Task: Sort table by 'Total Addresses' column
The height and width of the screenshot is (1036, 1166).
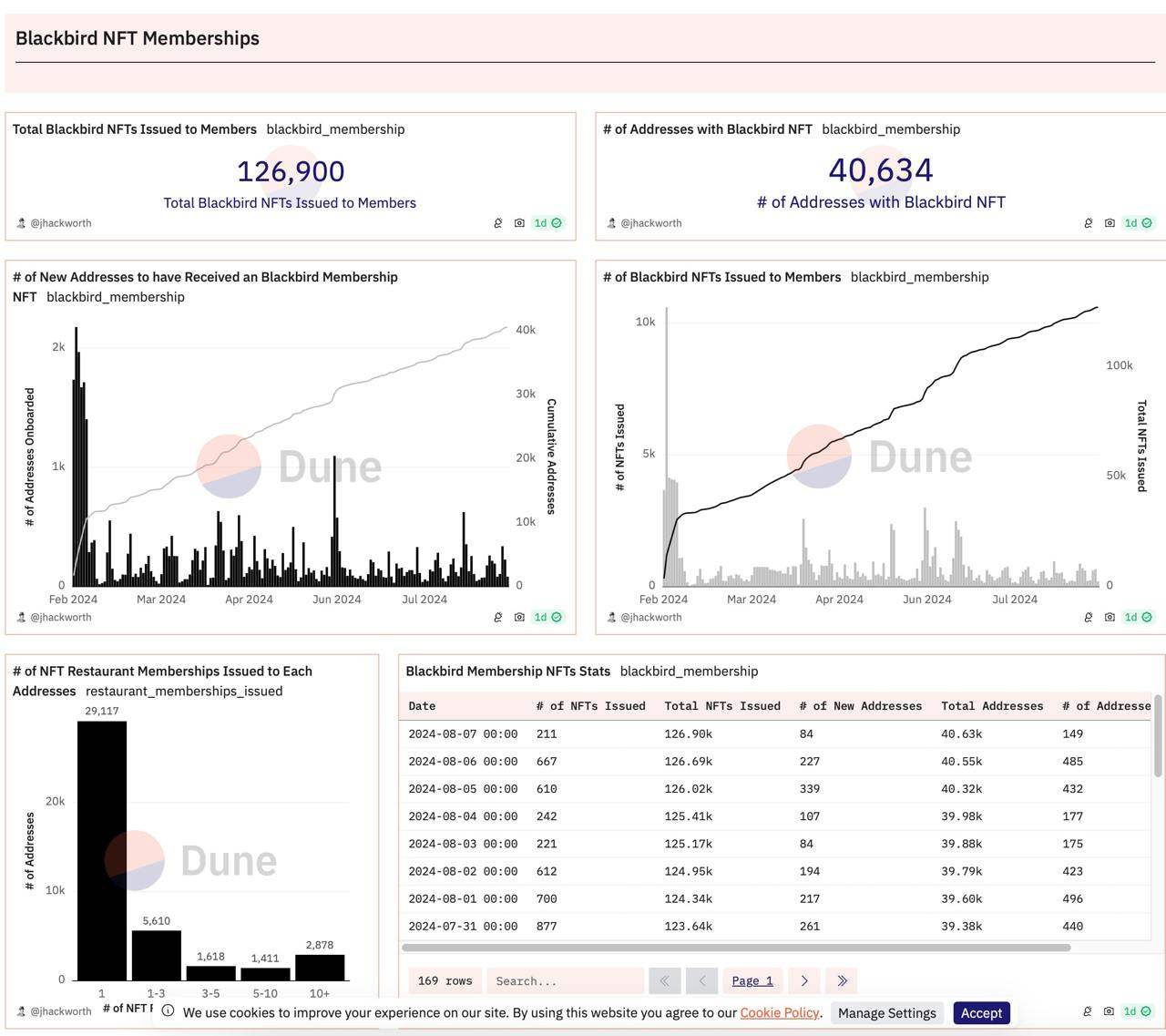Action: 992,706
